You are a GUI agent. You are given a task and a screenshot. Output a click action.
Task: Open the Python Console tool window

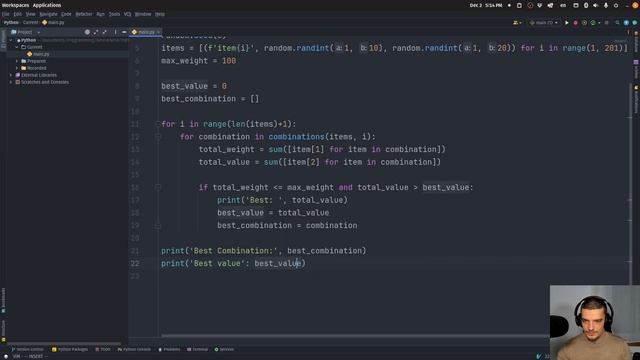click(x=134, y=349)
